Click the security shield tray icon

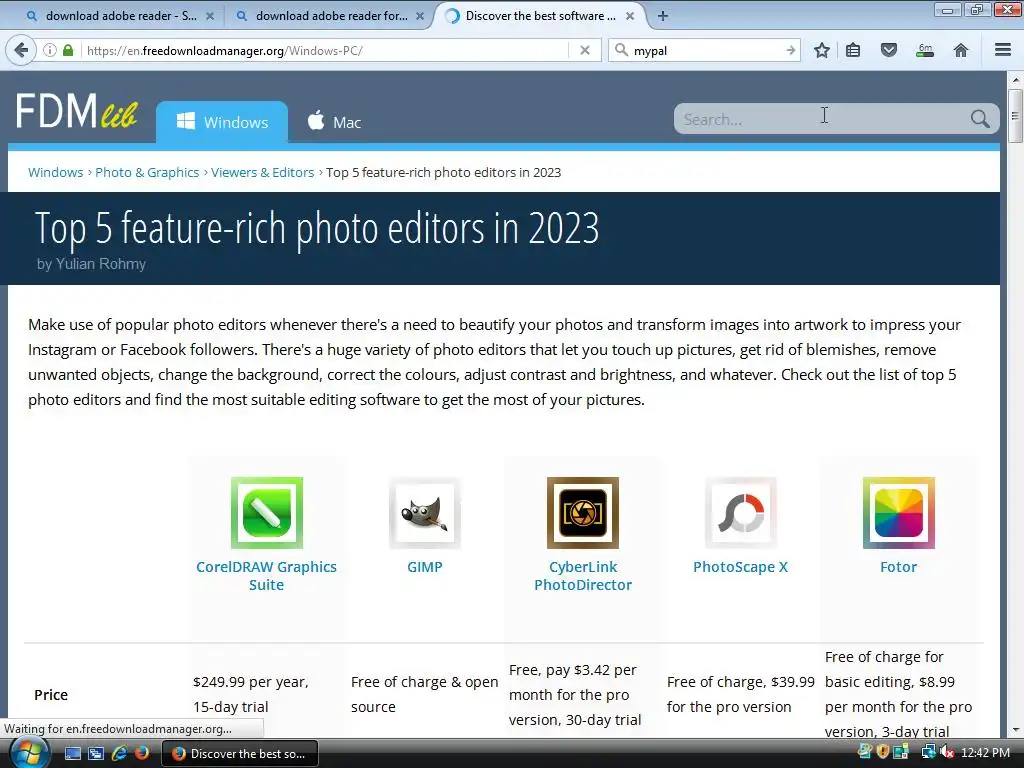tap(883, 752)
